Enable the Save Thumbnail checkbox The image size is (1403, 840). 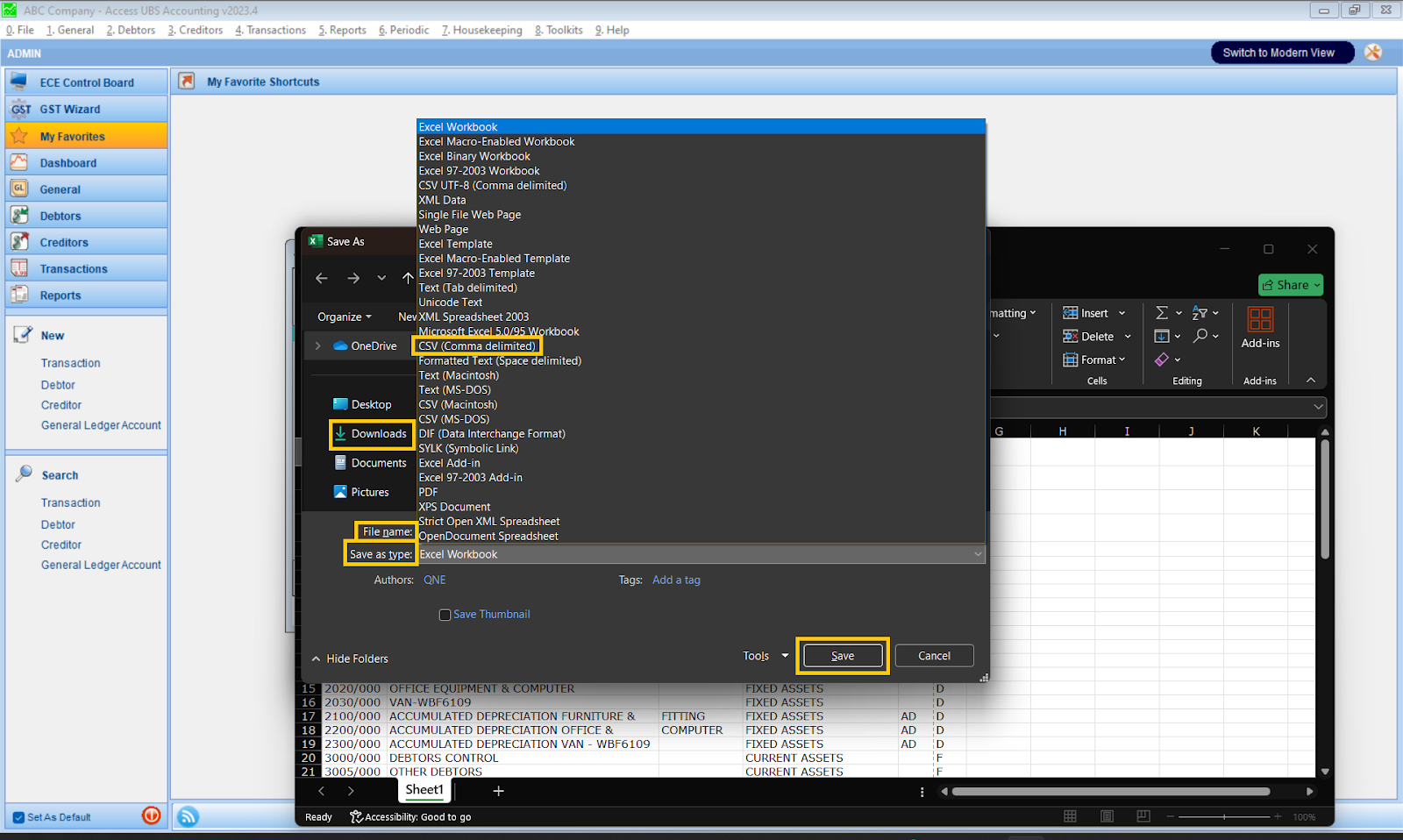pos(445,615)
